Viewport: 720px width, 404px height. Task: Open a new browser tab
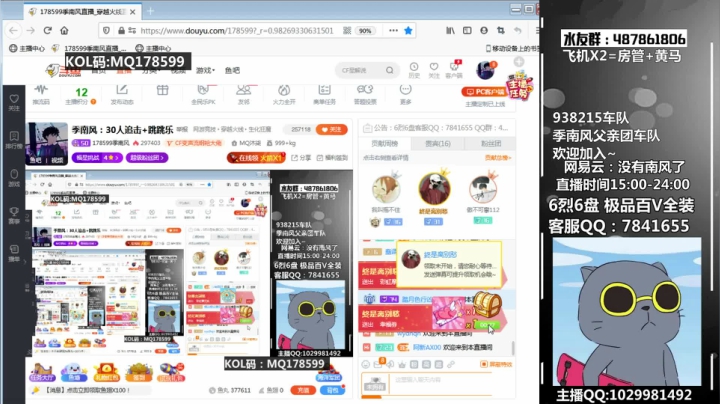pyautogui.click(x=150, y=11)
